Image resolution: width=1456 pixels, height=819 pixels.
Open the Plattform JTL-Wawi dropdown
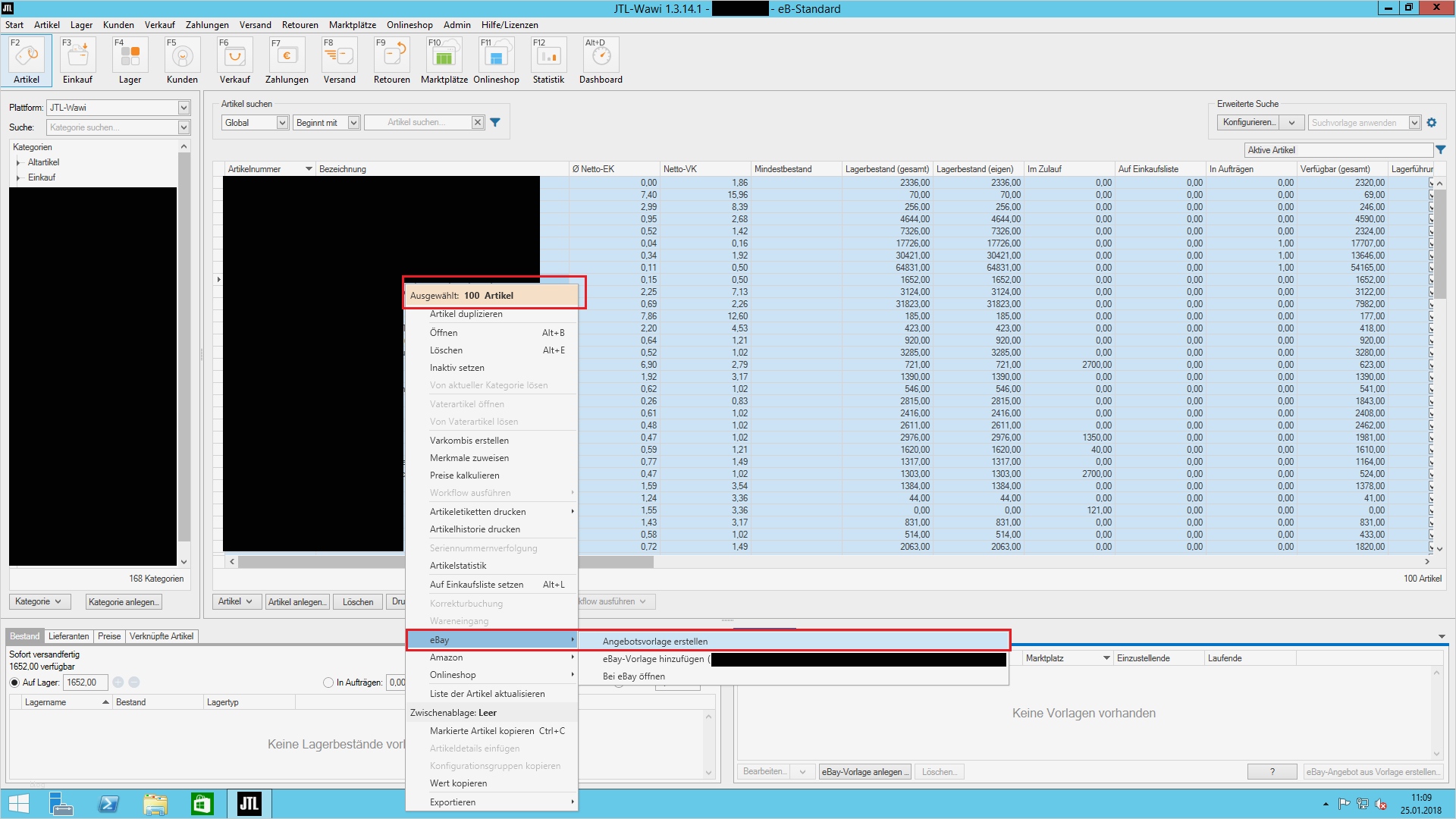point(184,108)
